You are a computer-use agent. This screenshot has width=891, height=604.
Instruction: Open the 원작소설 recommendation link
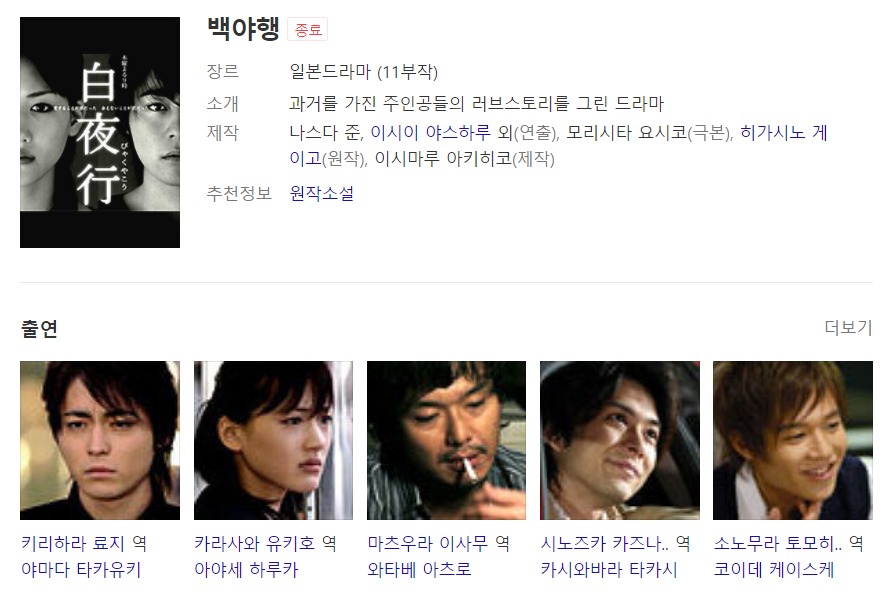tap(322, 193)
